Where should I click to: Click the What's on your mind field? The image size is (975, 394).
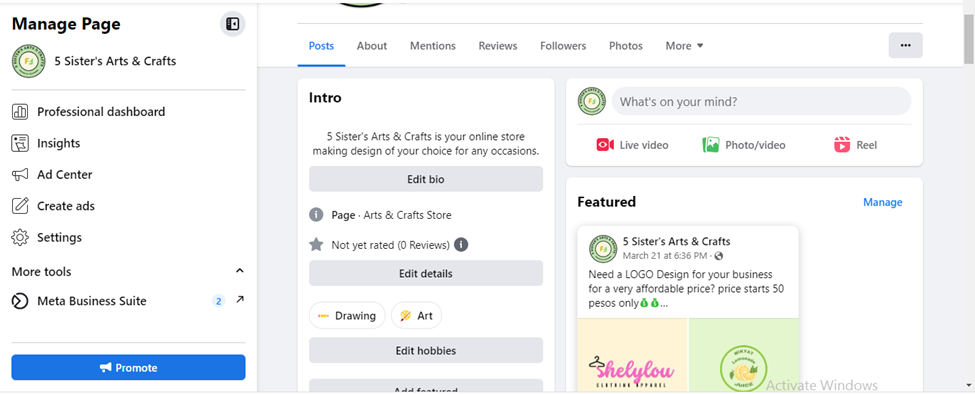coord(762,101)
